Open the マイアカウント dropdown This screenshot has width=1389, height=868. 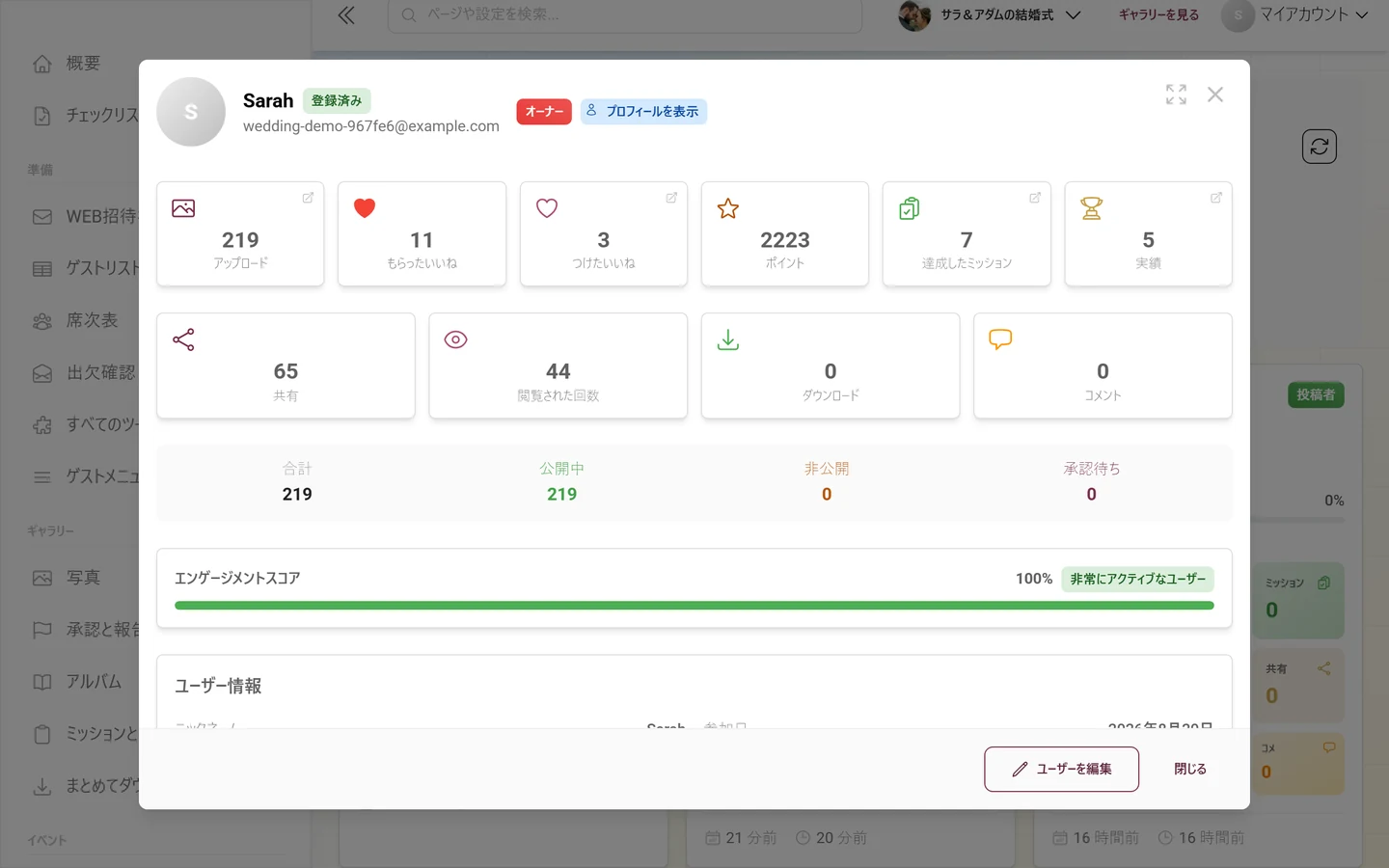(1295, 15)
